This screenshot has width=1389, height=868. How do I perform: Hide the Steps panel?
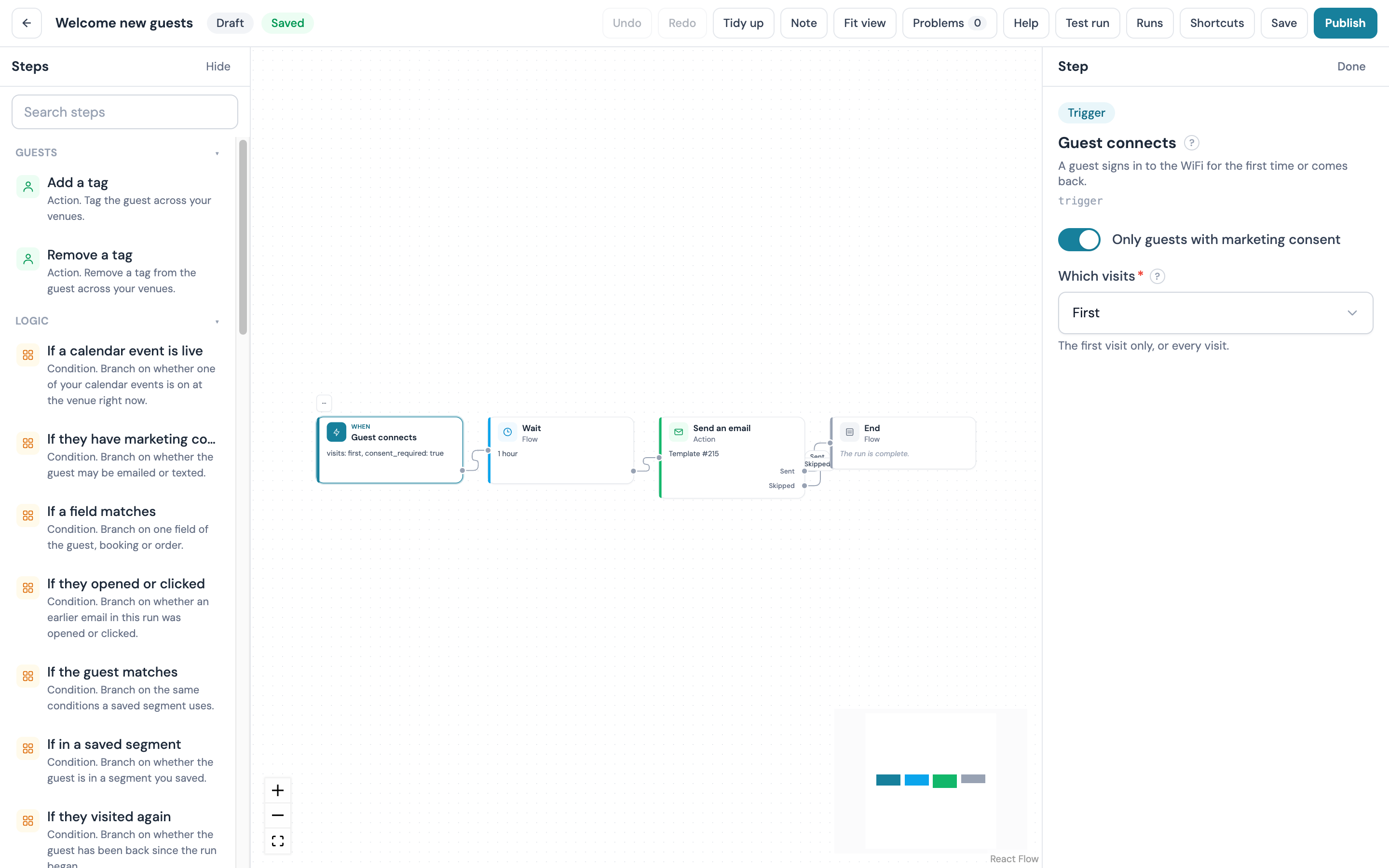tap(218, 67)
